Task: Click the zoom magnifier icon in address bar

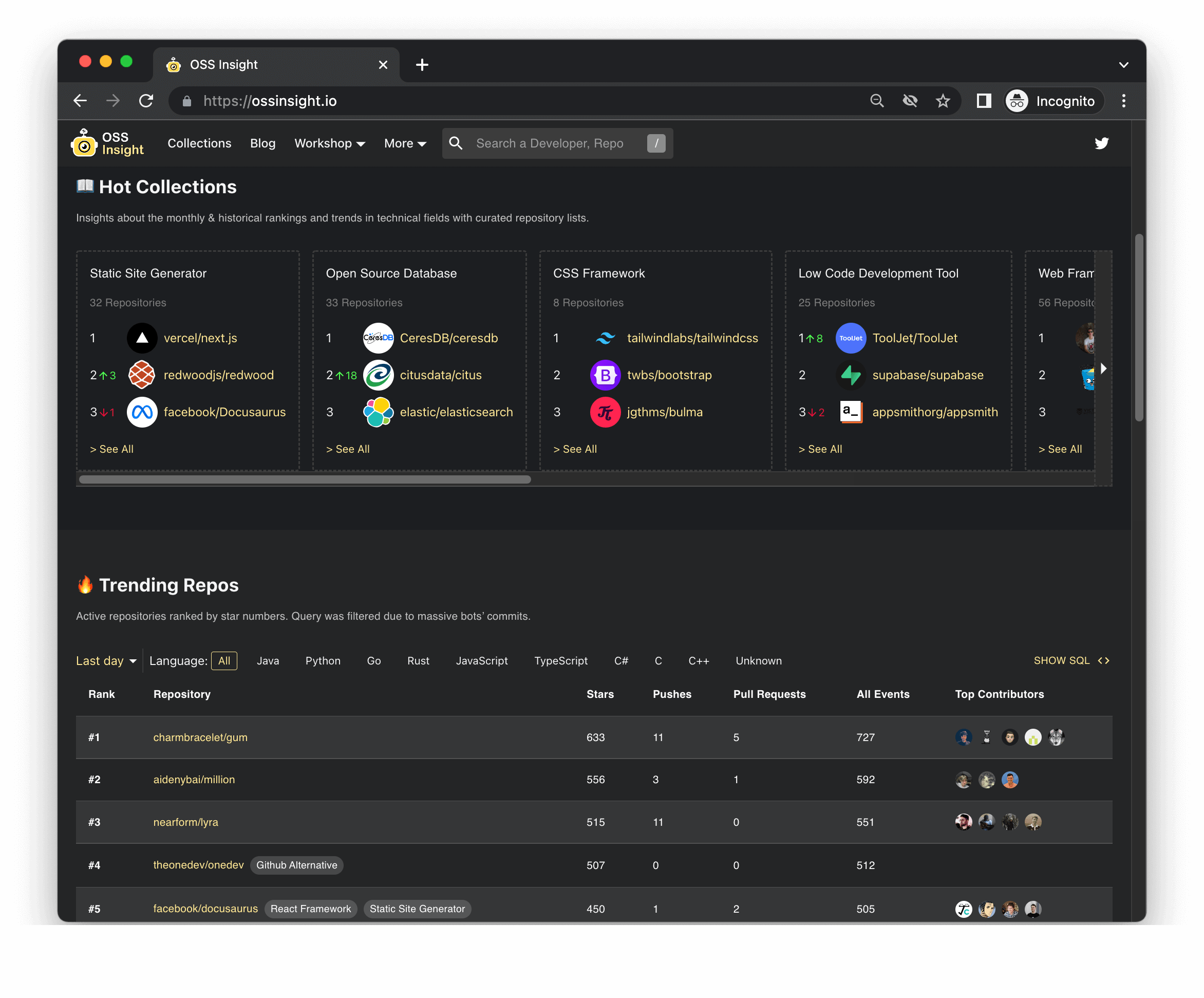Action: tap(877, 101)
